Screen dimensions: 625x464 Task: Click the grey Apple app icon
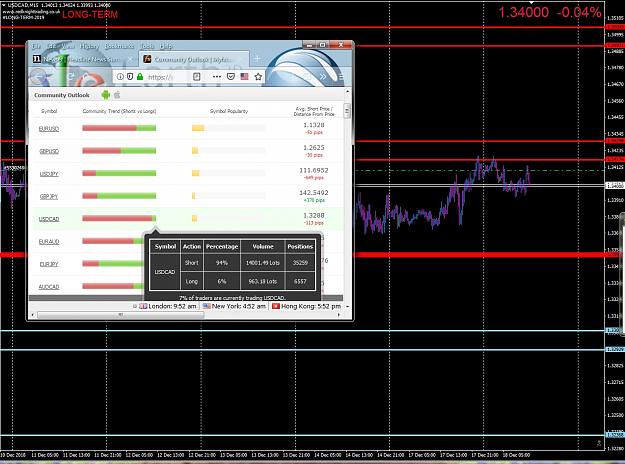point(117,95)
